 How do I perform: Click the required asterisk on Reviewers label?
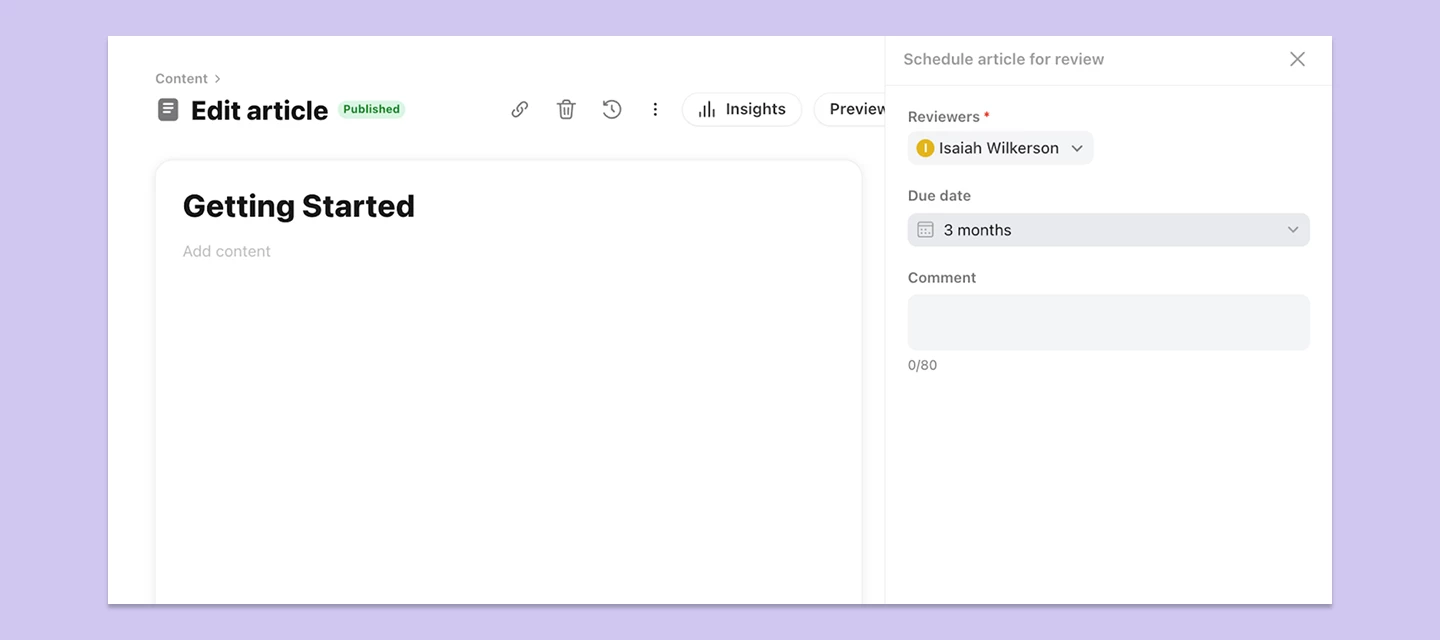click(x=986, y=116)
